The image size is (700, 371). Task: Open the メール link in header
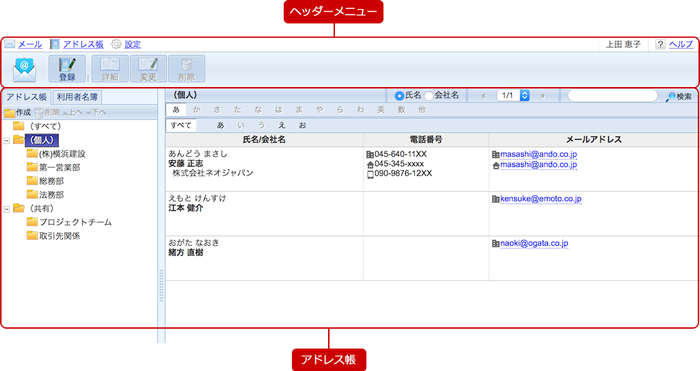coord(30,44)
